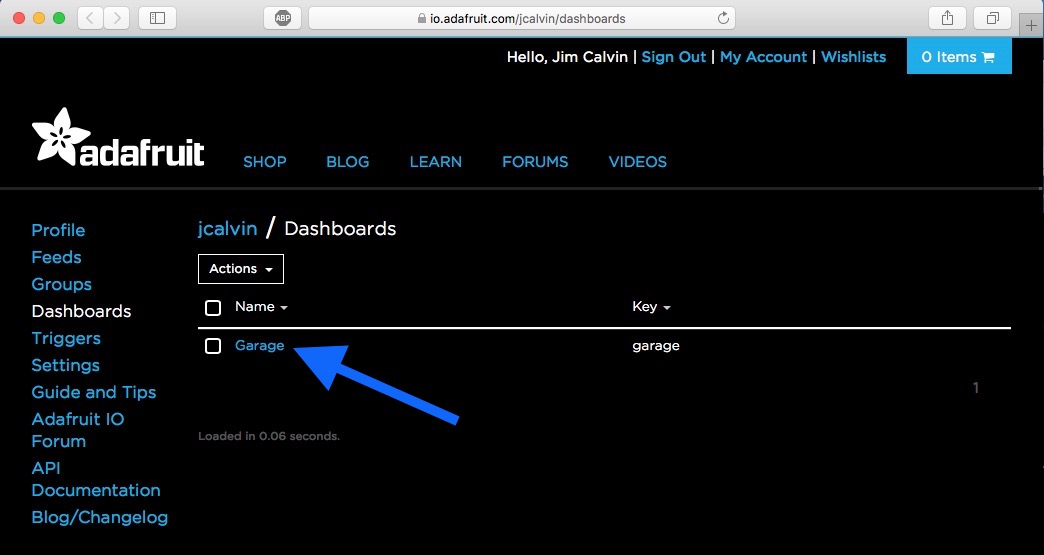
Task: Open Adafruit IO Forum link
Action: [78, 430]
